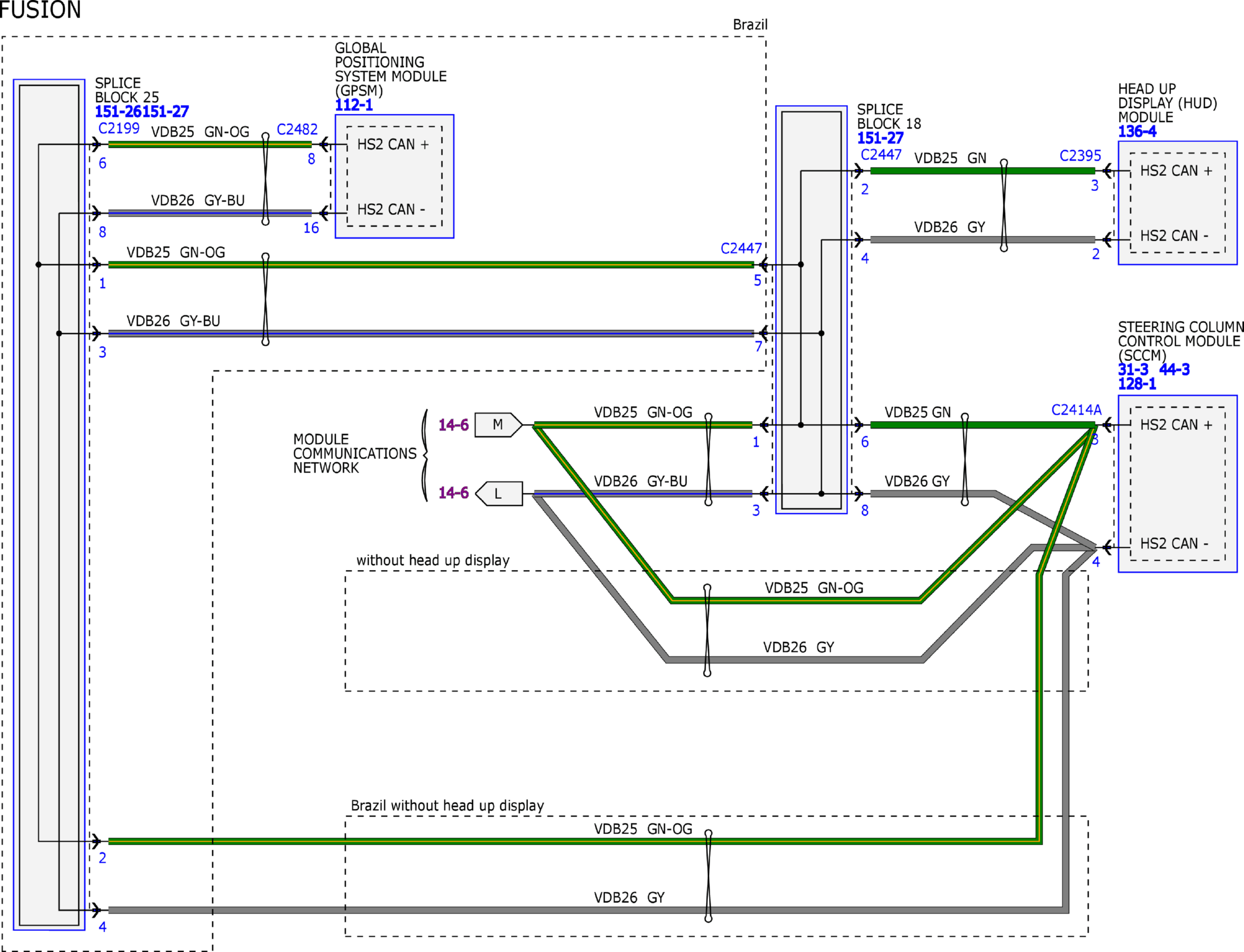
Task: Select connector label C2482
Action: 297,129
